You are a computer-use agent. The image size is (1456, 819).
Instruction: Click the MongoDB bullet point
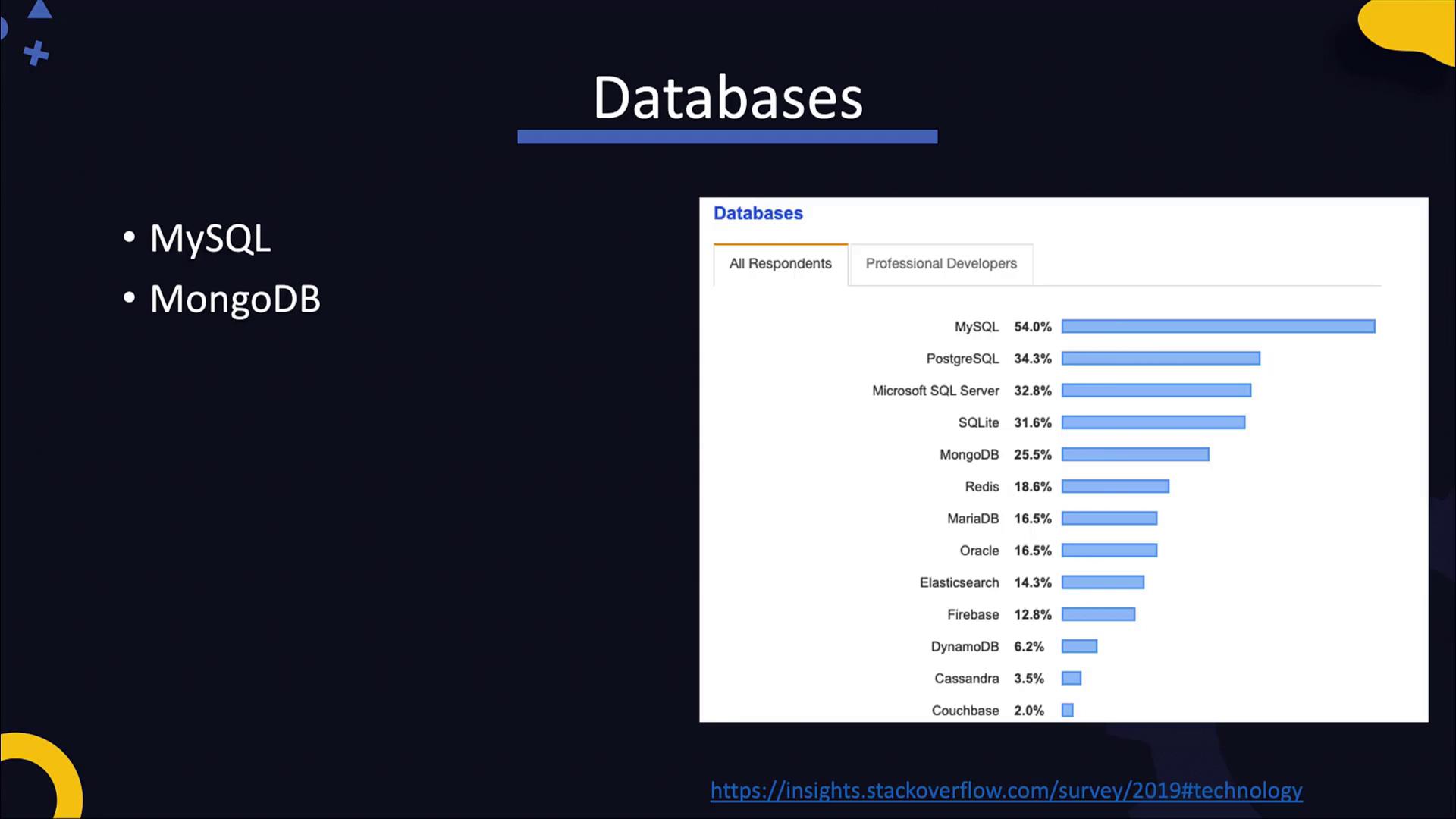pyautogui.click(x=234, y=299)
